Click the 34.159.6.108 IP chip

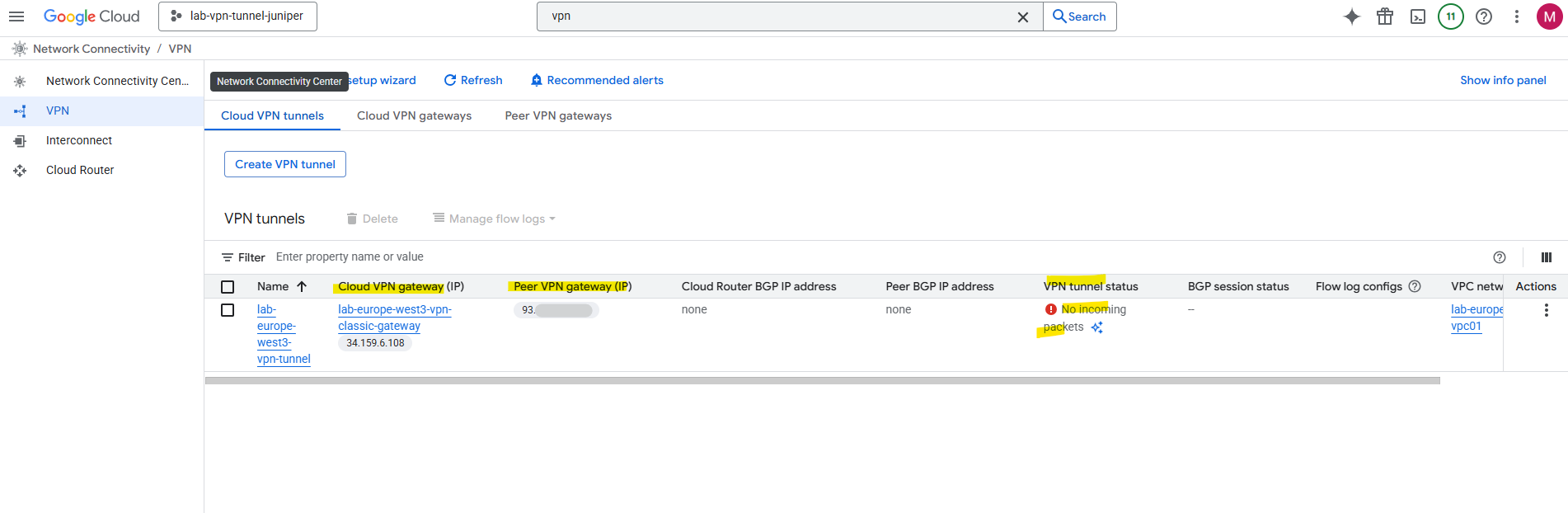(375, 343)
